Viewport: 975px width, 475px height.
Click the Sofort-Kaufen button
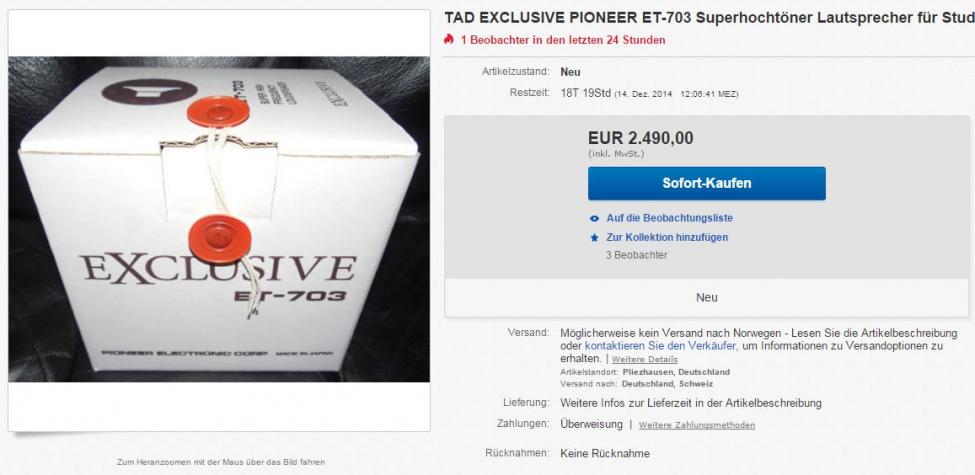coord(706,183)
